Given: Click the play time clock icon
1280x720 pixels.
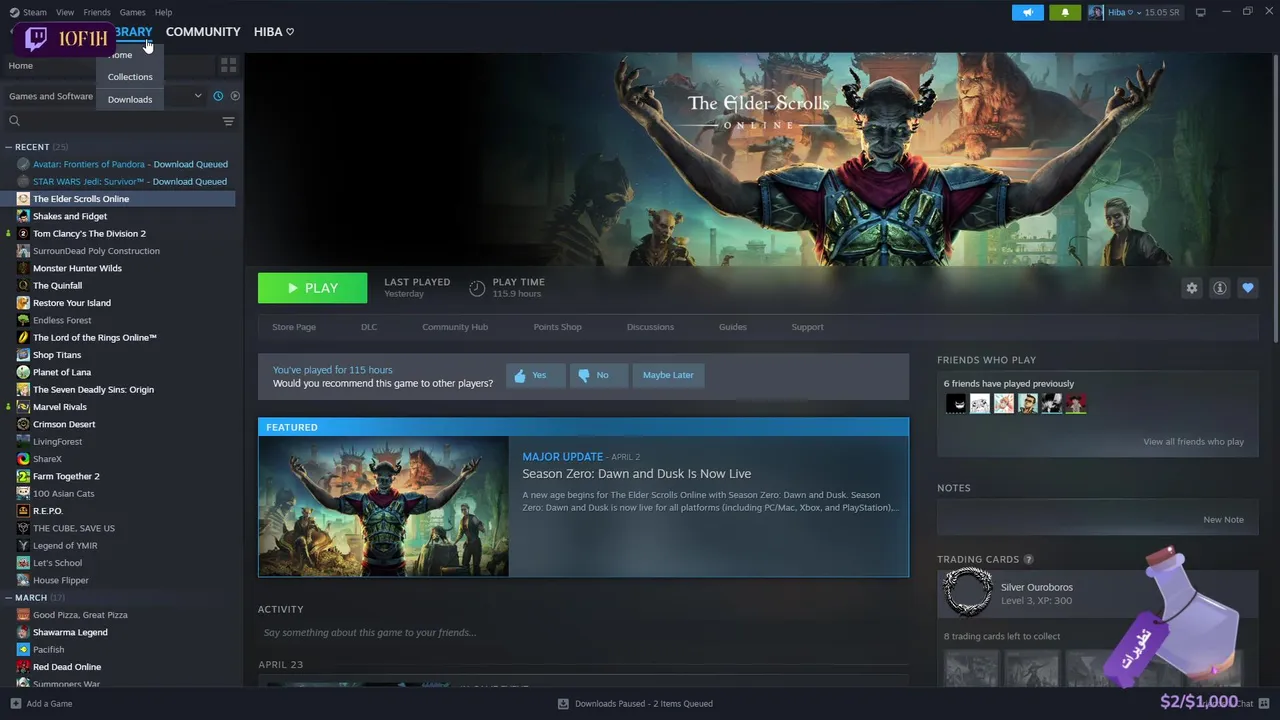Looking at the screenshot, I should pos(477,288).
